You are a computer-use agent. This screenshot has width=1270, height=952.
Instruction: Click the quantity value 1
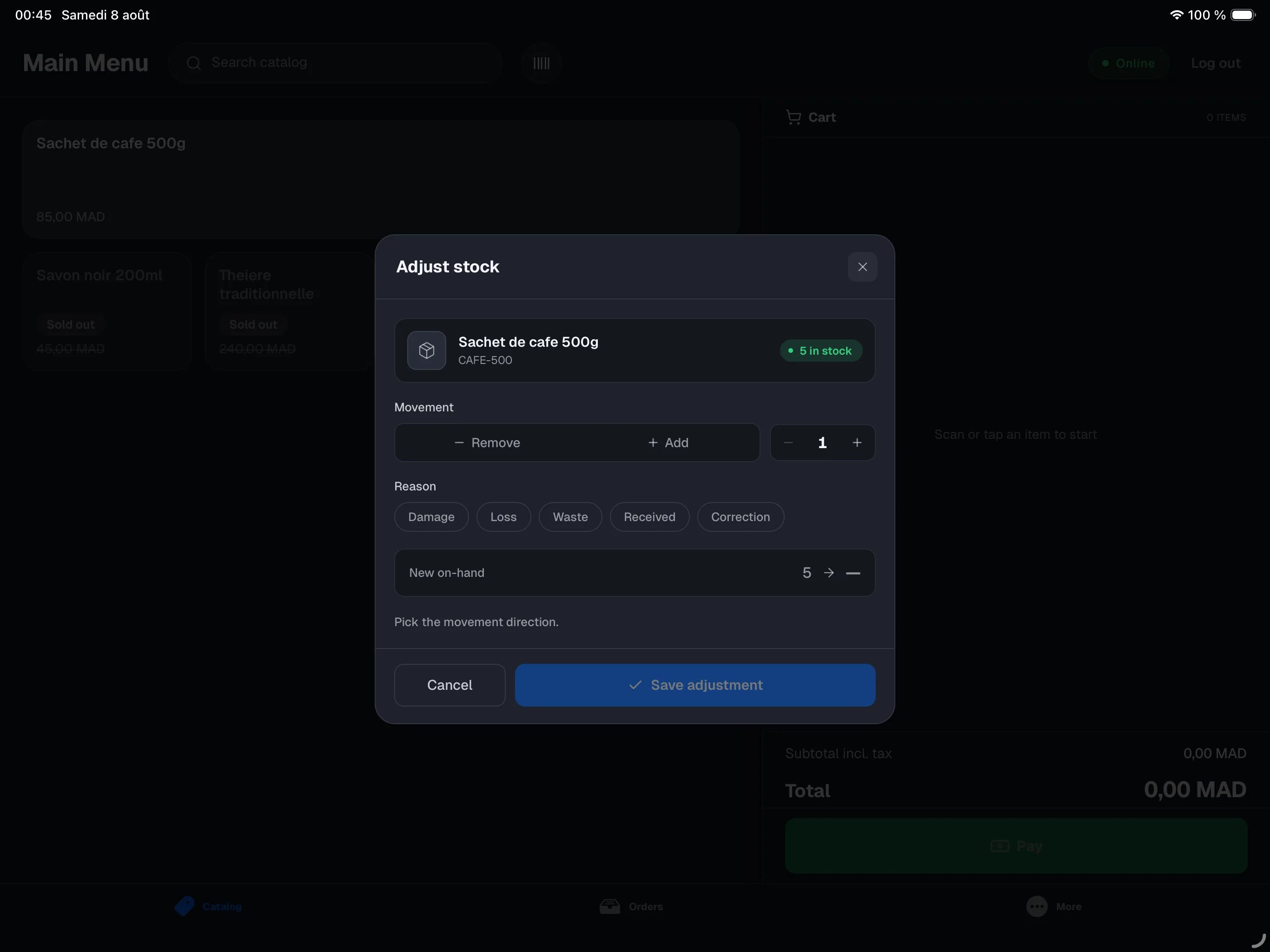[822, 443]
